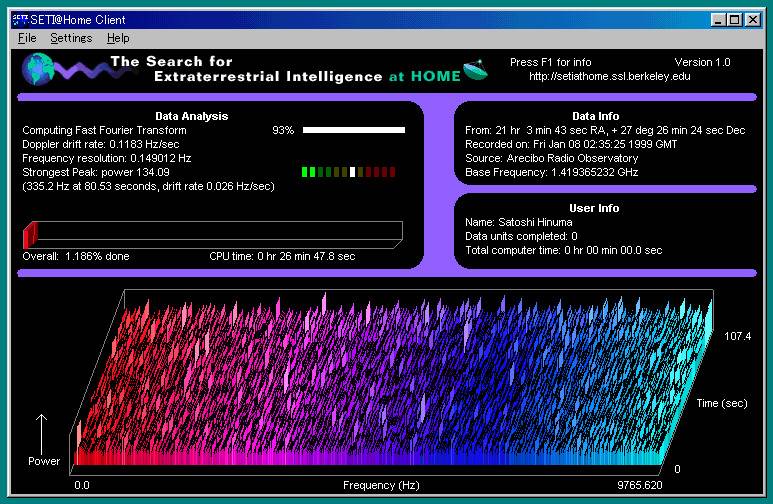This screenshot has height=504, width=773.
Task: Click the '335.2 Hz at 80.53 seconds' line
Action: pyautogui.click(x=148, y=186)
